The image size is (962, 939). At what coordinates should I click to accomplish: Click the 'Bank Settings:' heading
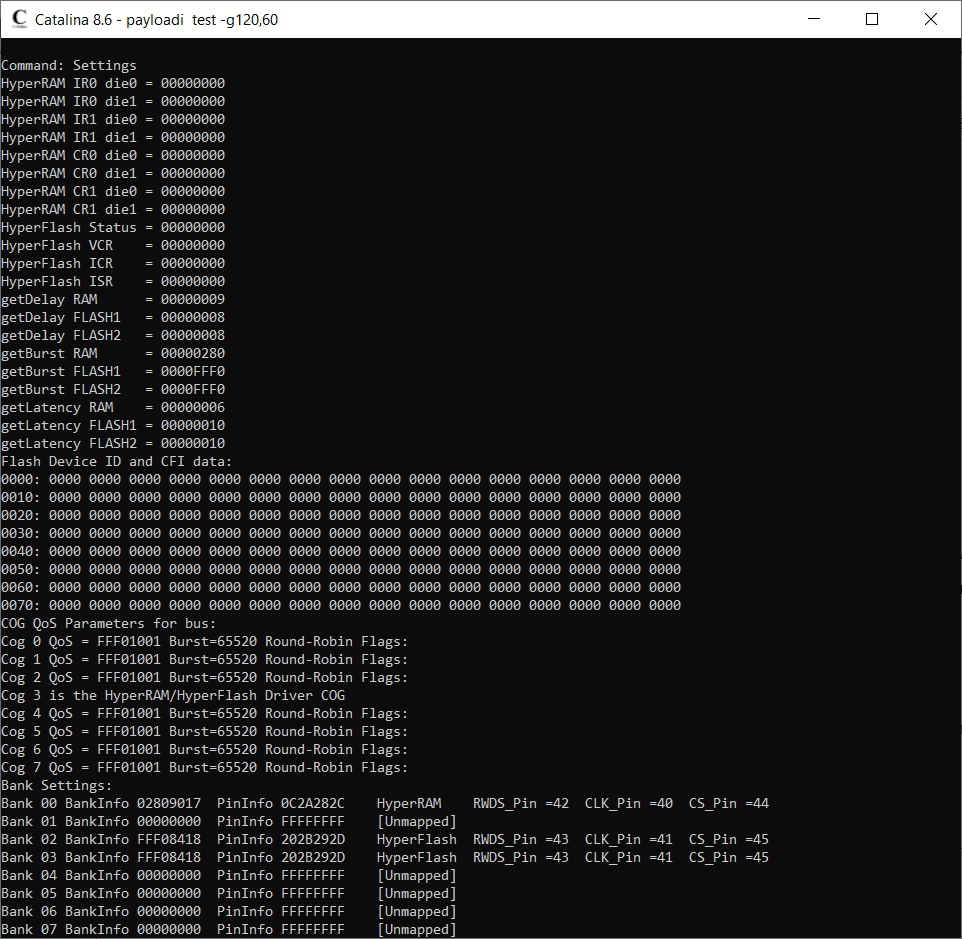(56, 785)
